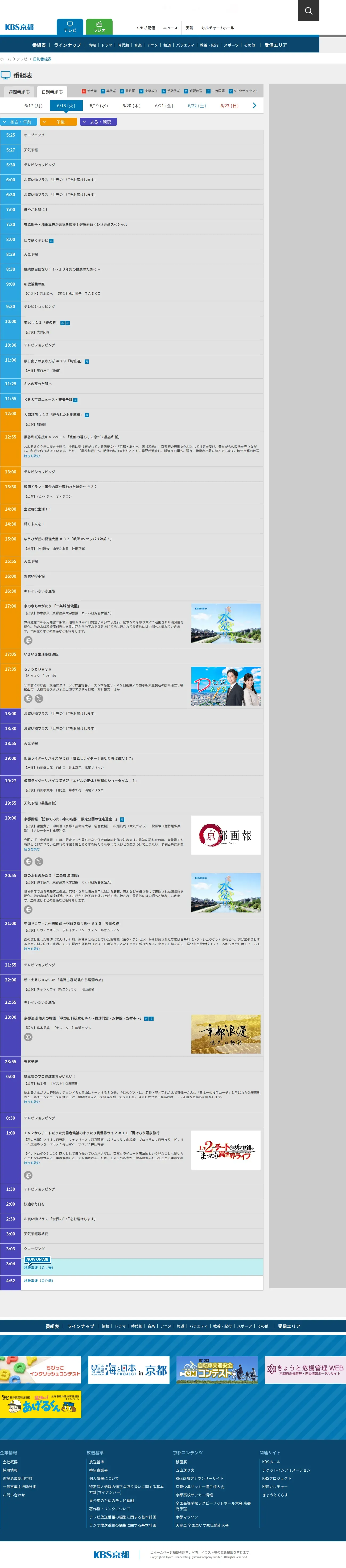
Task: Open website globe icon for きょうとDays
Action: [28, 699]
